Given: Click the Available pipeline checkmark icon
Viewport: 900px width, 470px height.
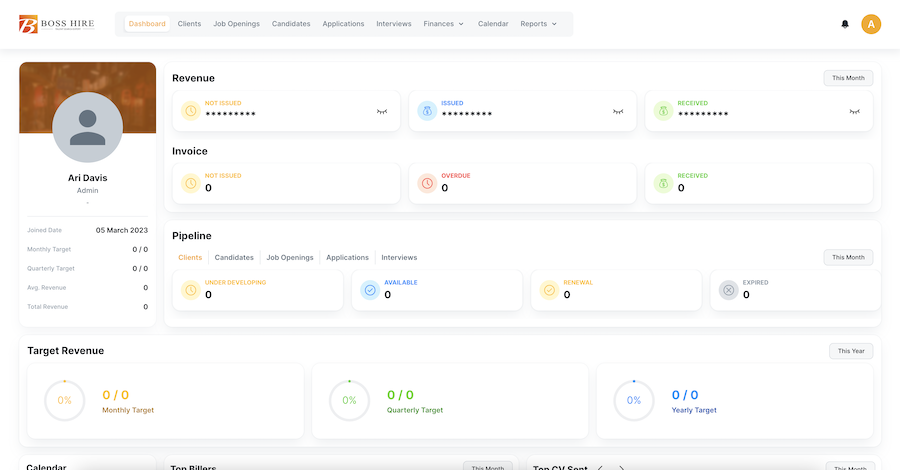Looking at the screenshot, I should tap(370, 290).
